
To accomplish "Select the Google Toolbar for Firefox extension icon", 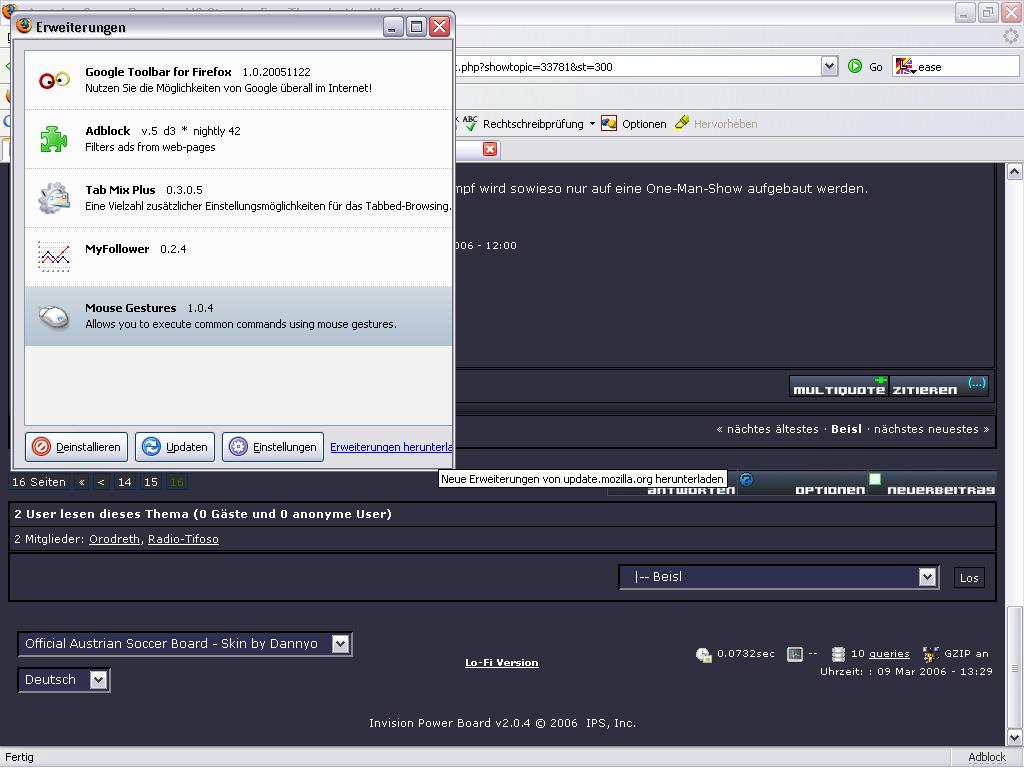I will [x=54, y=80].
